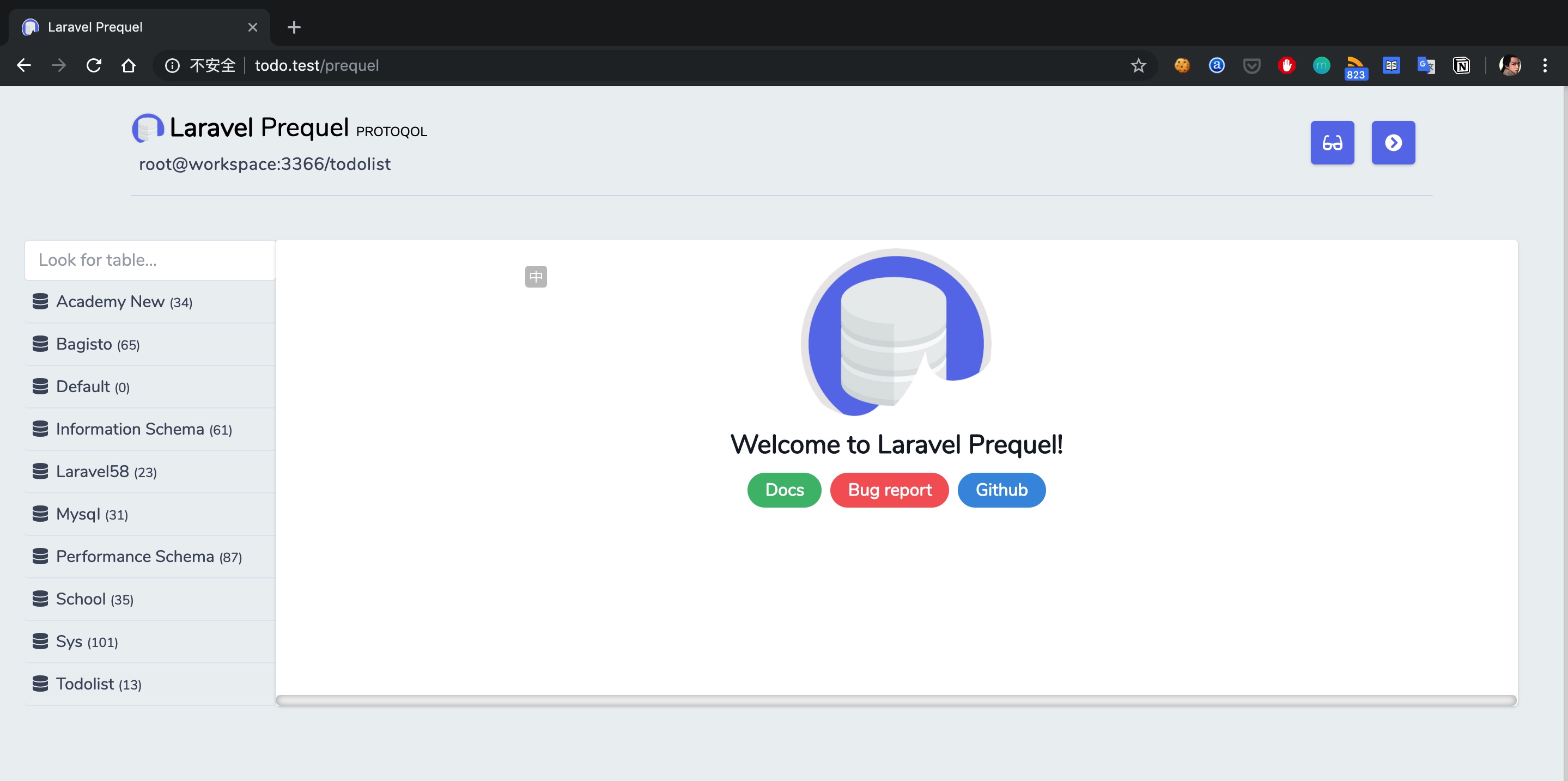This screenshot has width=1568, height=781.
Task: View site info for 不安全 warning
Action: coord(200,65)
